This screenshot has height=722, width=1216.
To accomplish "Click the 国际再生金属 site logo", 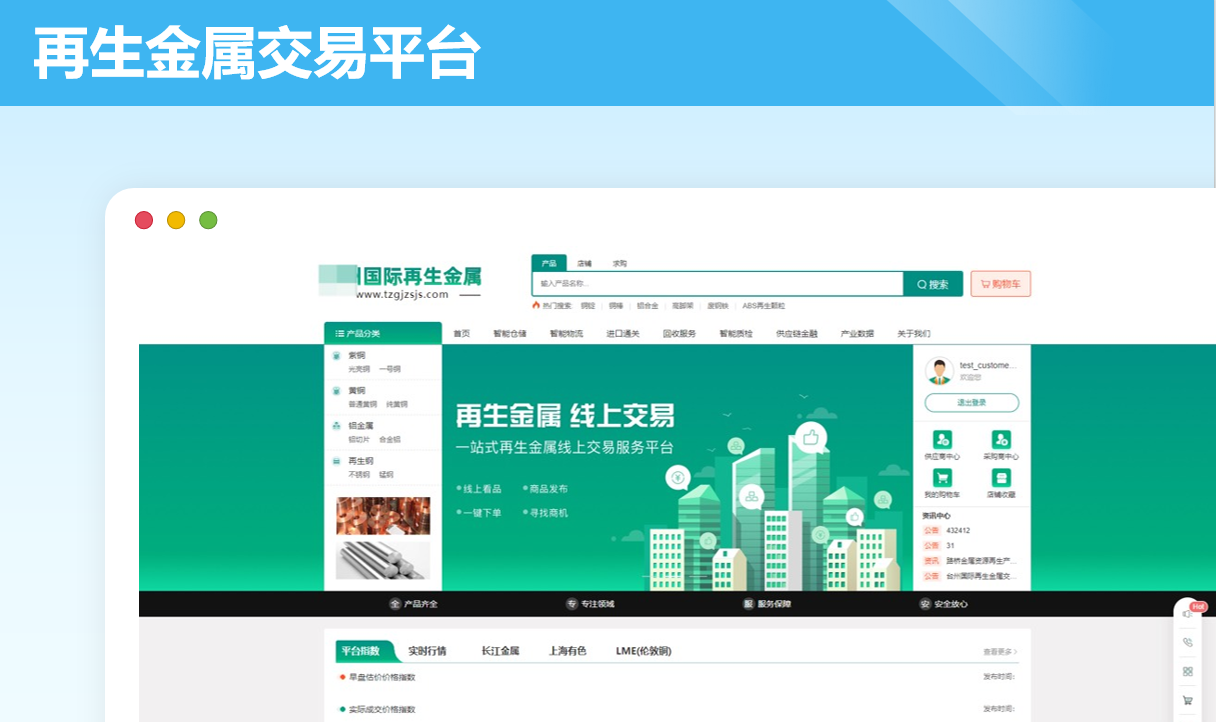I will point(400,282).
